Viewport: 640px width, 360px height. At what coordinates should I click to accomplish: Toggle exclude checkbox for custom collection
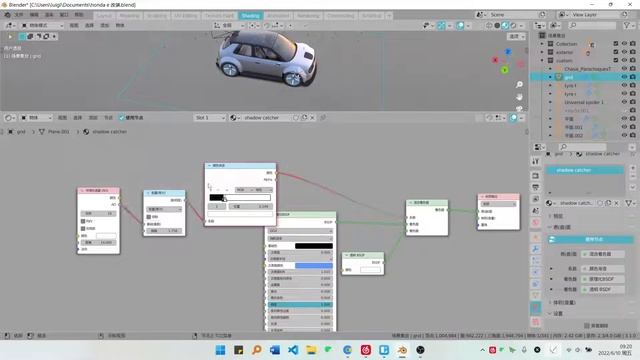pos(616,60)
